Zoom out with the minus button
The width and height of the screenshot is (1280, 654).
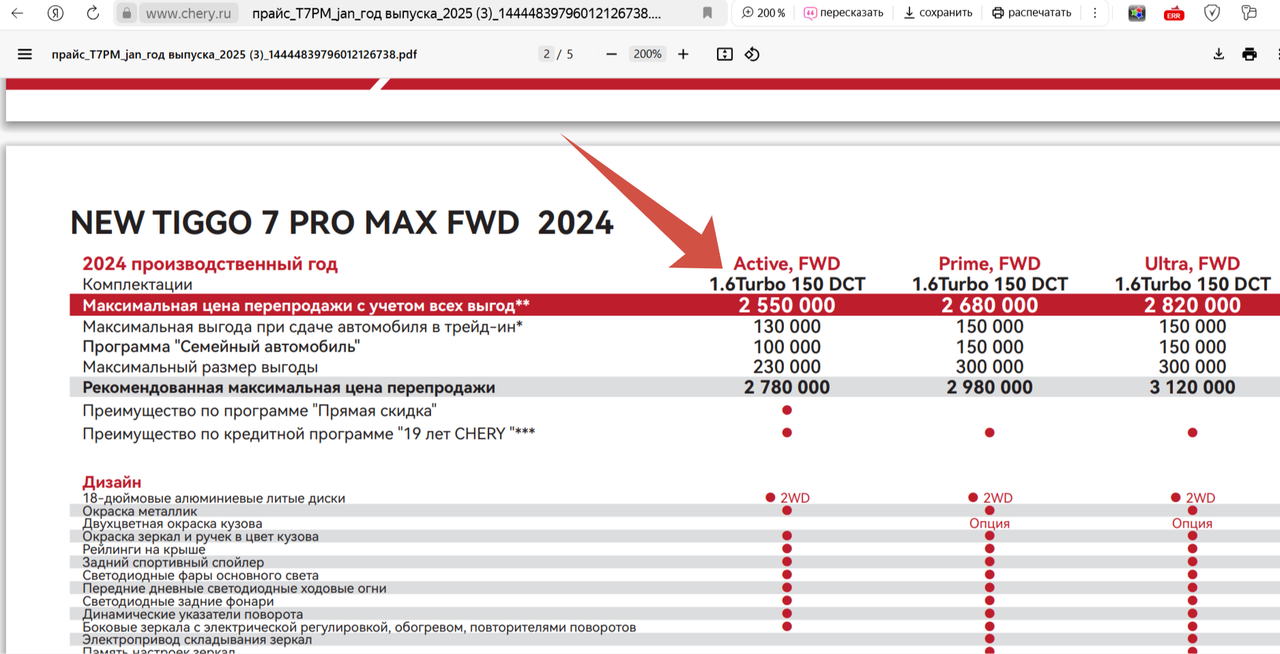tap(612, 54)
